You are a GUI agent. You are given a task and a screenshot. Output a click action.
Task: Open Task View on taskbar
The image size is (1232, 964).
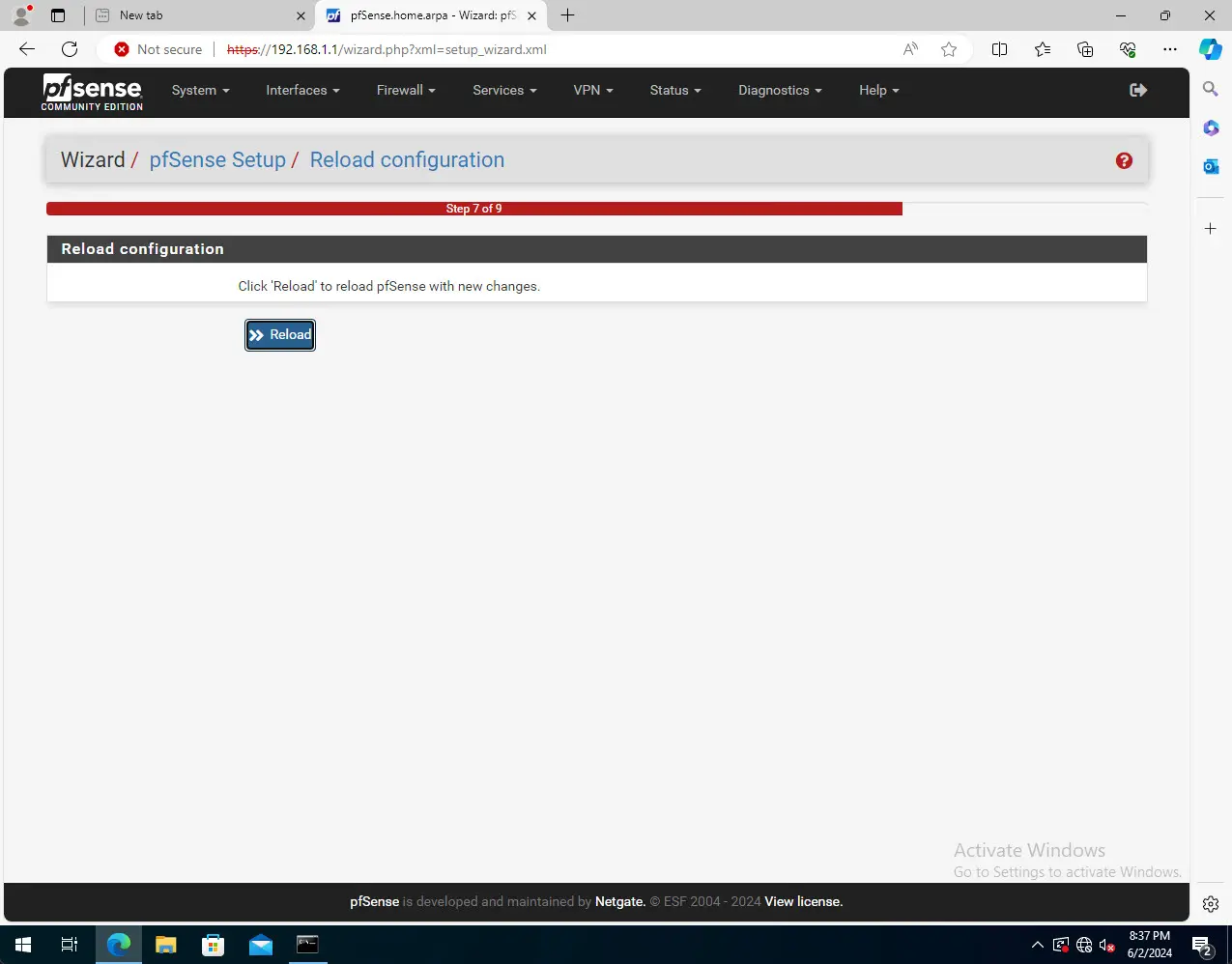[70, 945]
